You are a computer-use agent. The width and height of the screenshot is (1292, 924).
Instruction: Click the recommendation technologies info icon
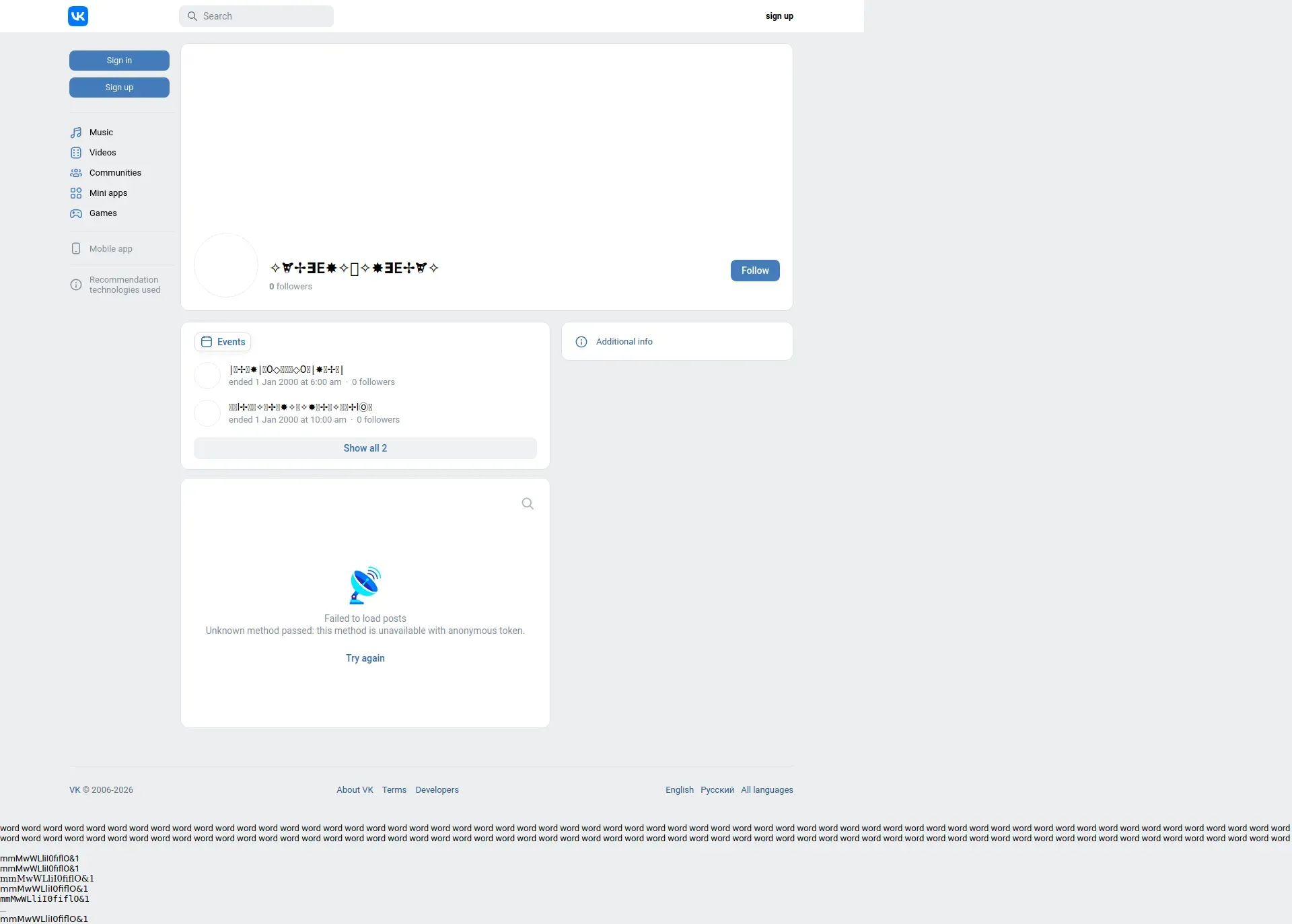(x=76, y=285)
